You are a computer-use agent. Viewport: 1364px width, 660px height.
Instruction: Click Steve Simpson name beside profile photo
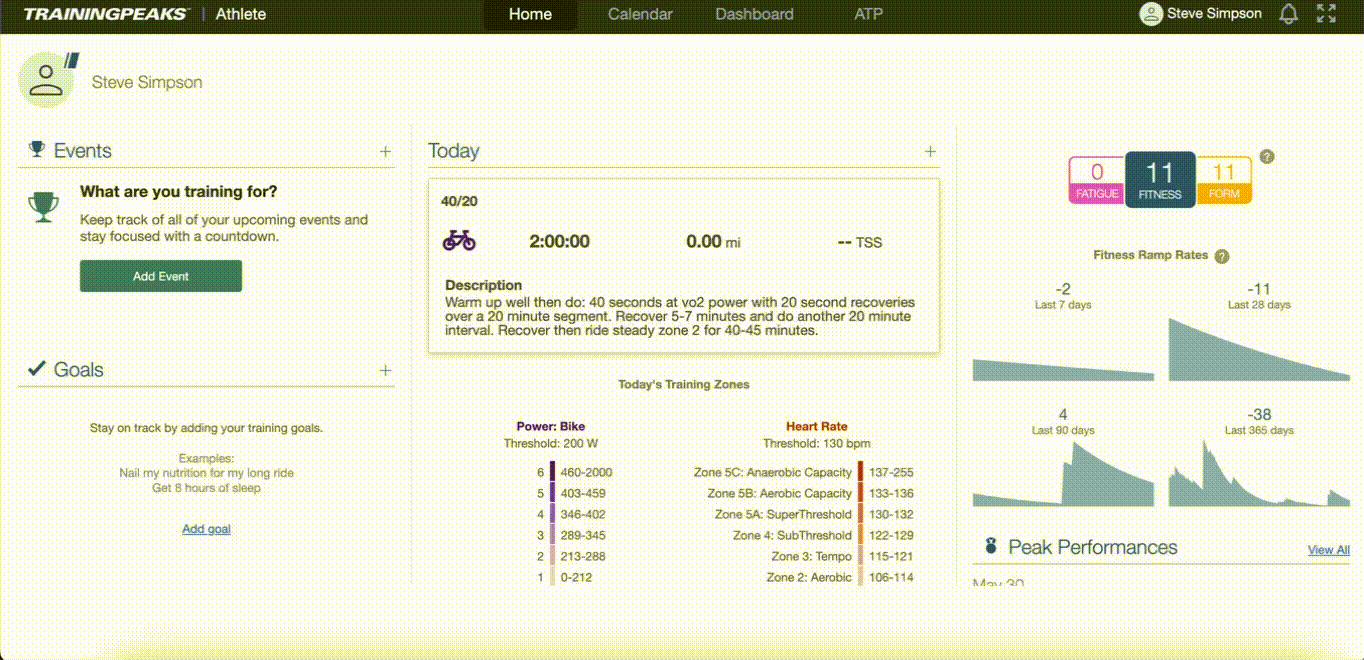click(x=147, y=82)
